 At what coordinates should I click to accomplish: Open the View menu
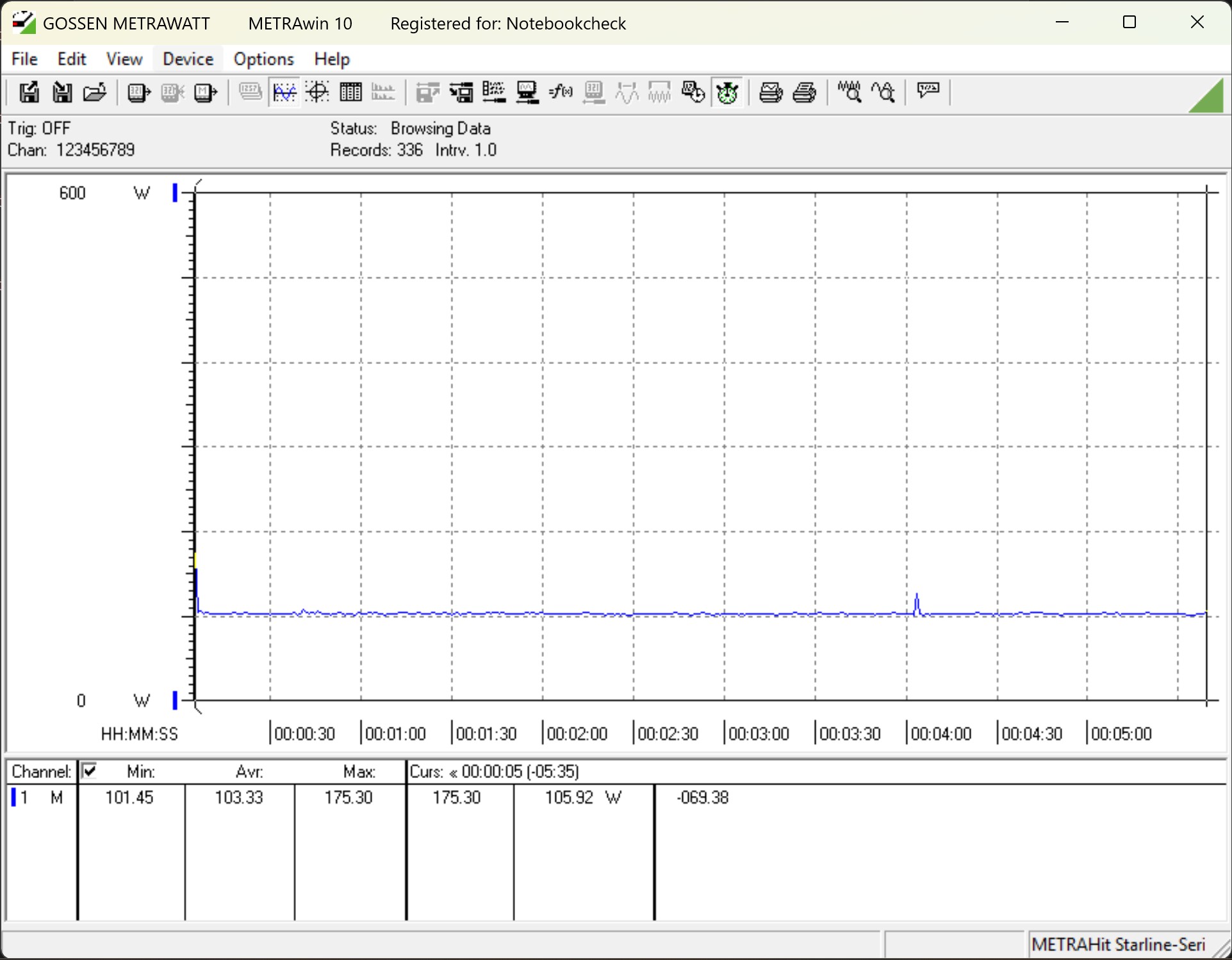tap(124, 59)
